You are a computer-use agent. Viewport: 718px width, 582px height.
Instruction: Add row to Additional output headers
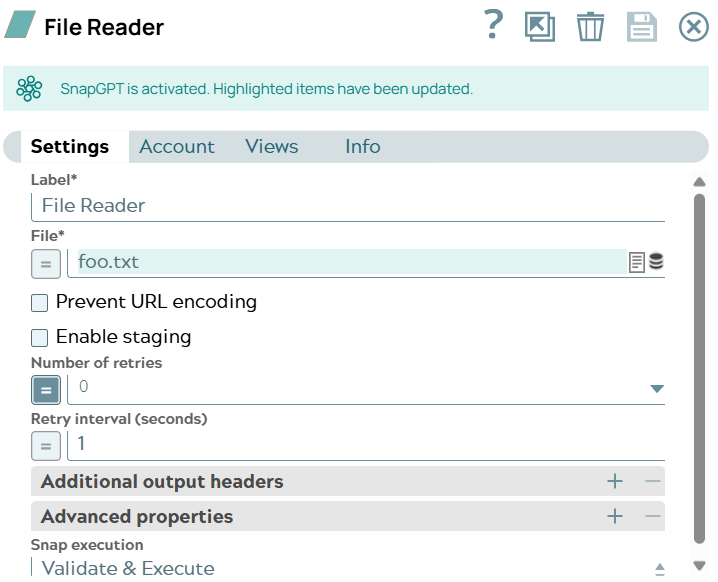pyautogui.click(x=615, y=482)
